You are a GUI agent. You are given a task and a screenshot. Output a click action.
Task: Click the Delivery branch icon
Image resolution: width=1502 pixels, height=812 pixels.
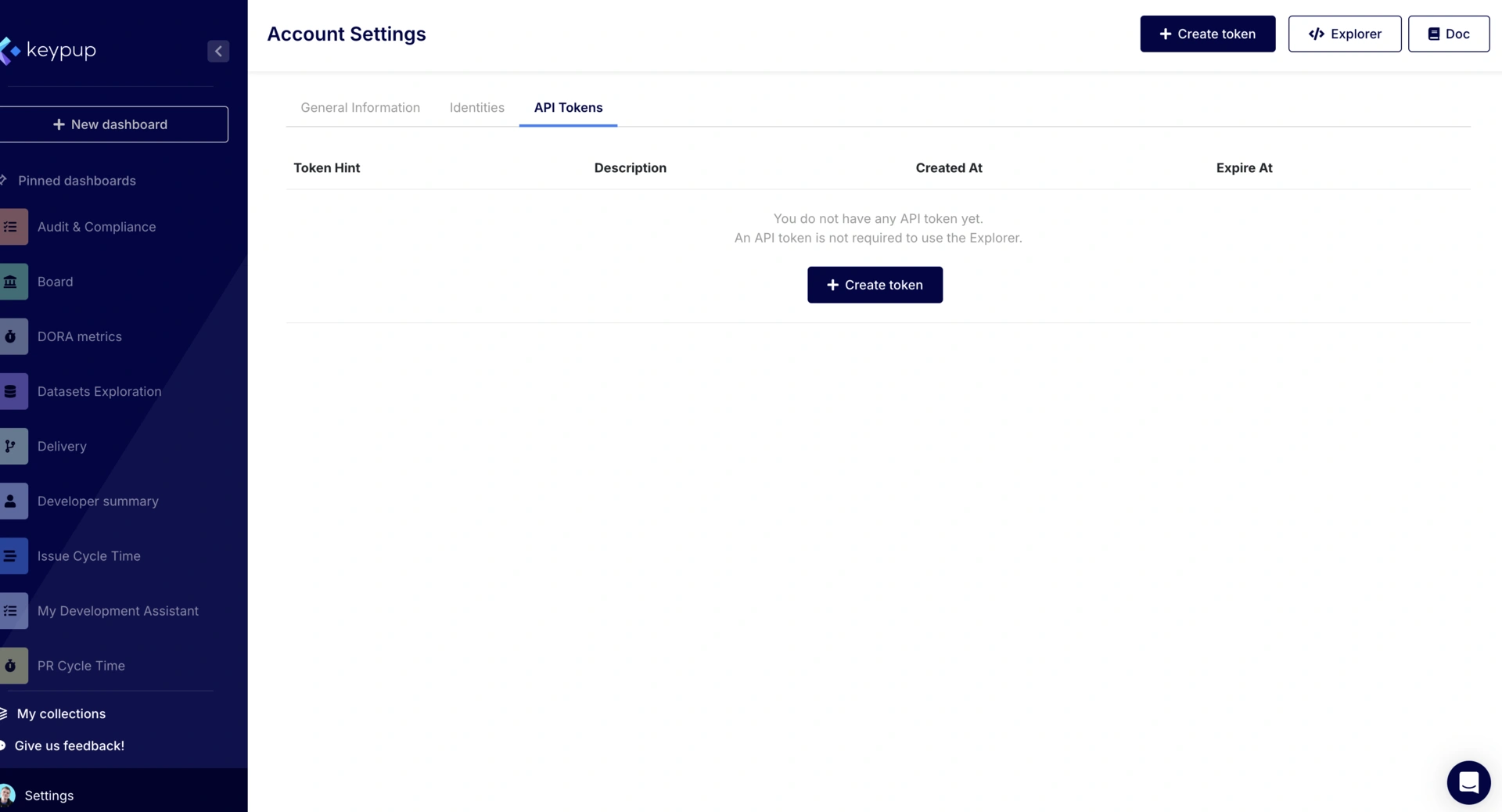click(12, 446)
